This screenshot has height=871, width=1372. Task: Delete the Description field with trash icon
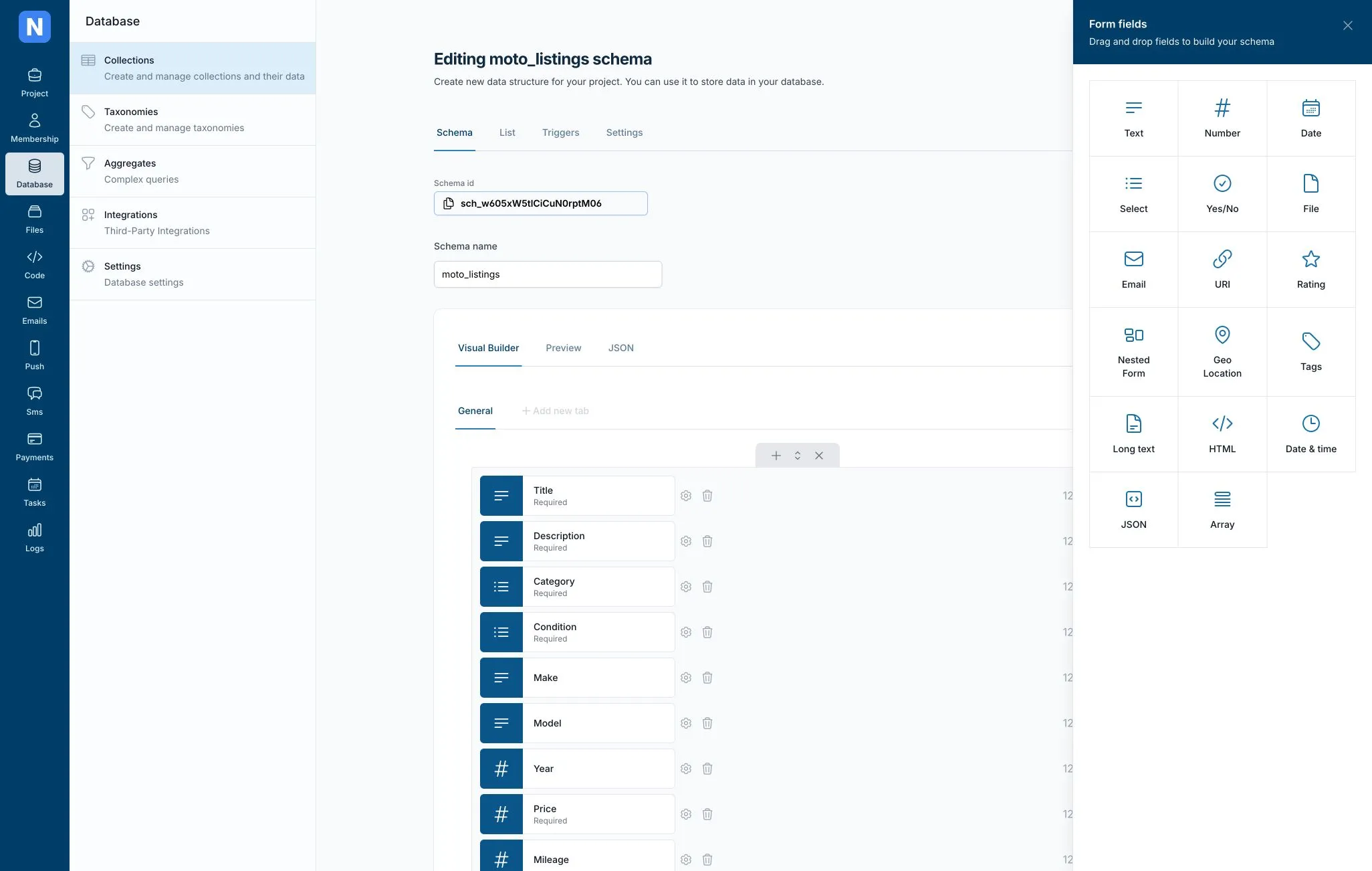707,541
